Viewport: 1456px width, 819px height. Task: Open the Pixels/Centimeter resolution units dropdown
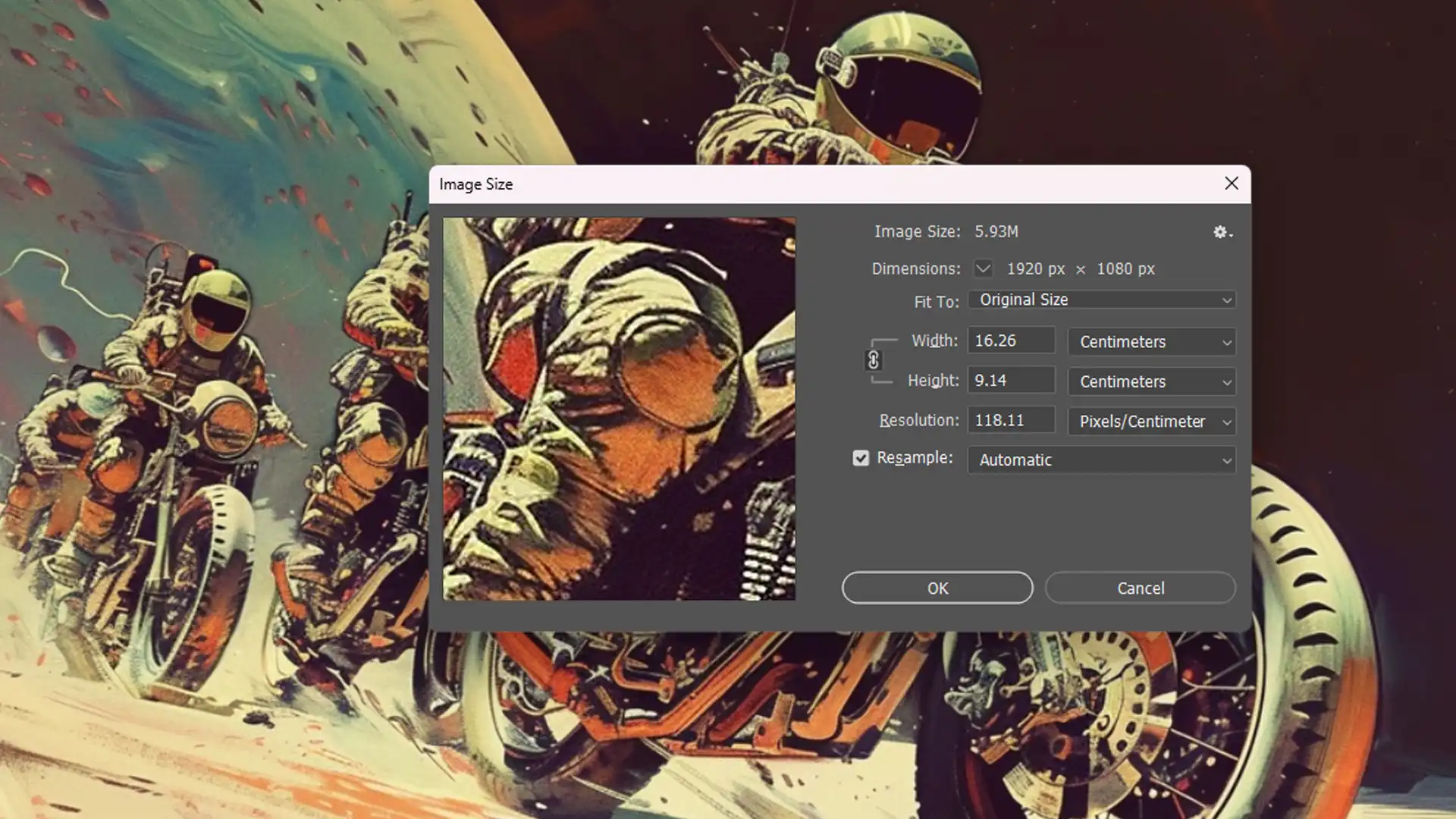1152,422
